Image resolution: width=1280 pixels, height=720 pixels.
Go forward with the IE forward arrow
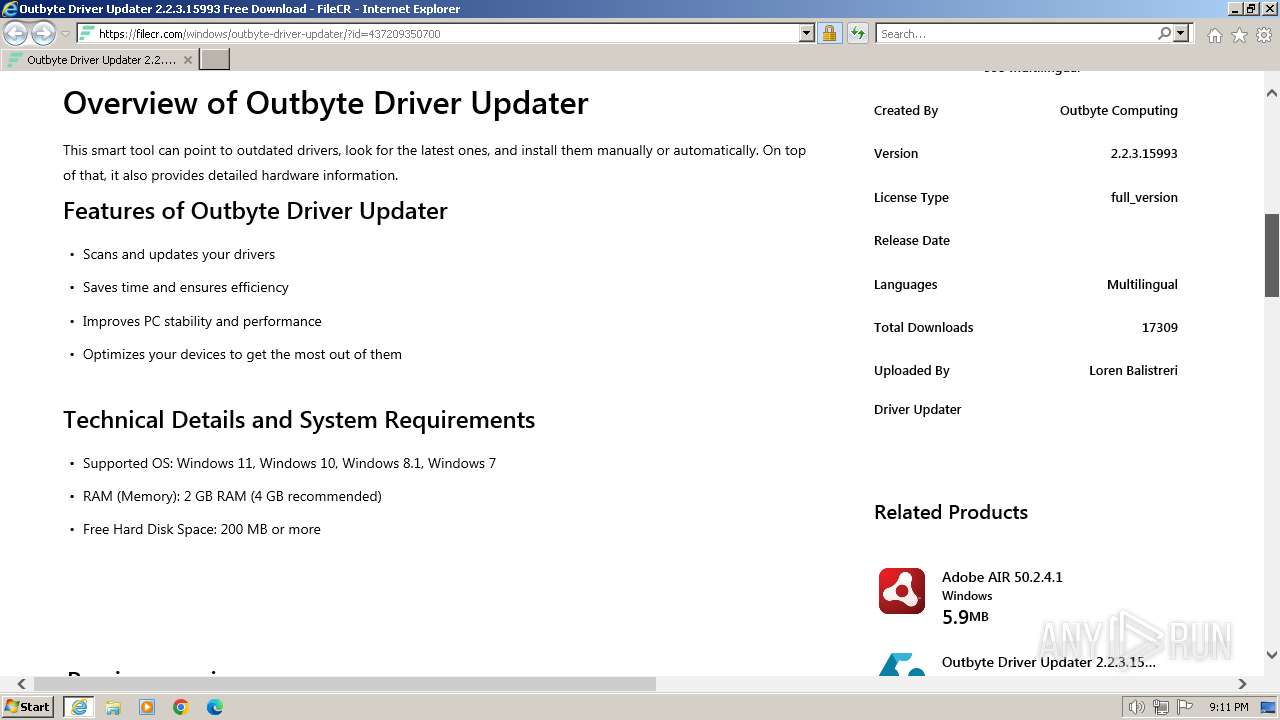coord(43,33)
